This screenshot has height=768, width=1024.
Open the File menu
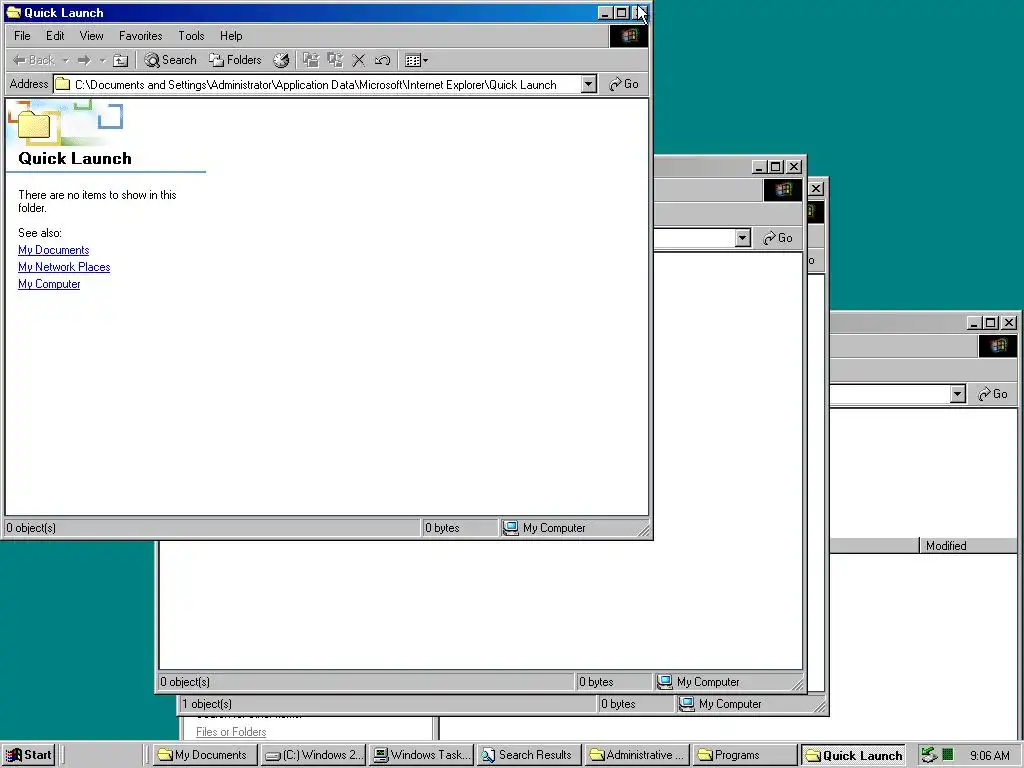[x=22, y=36]
